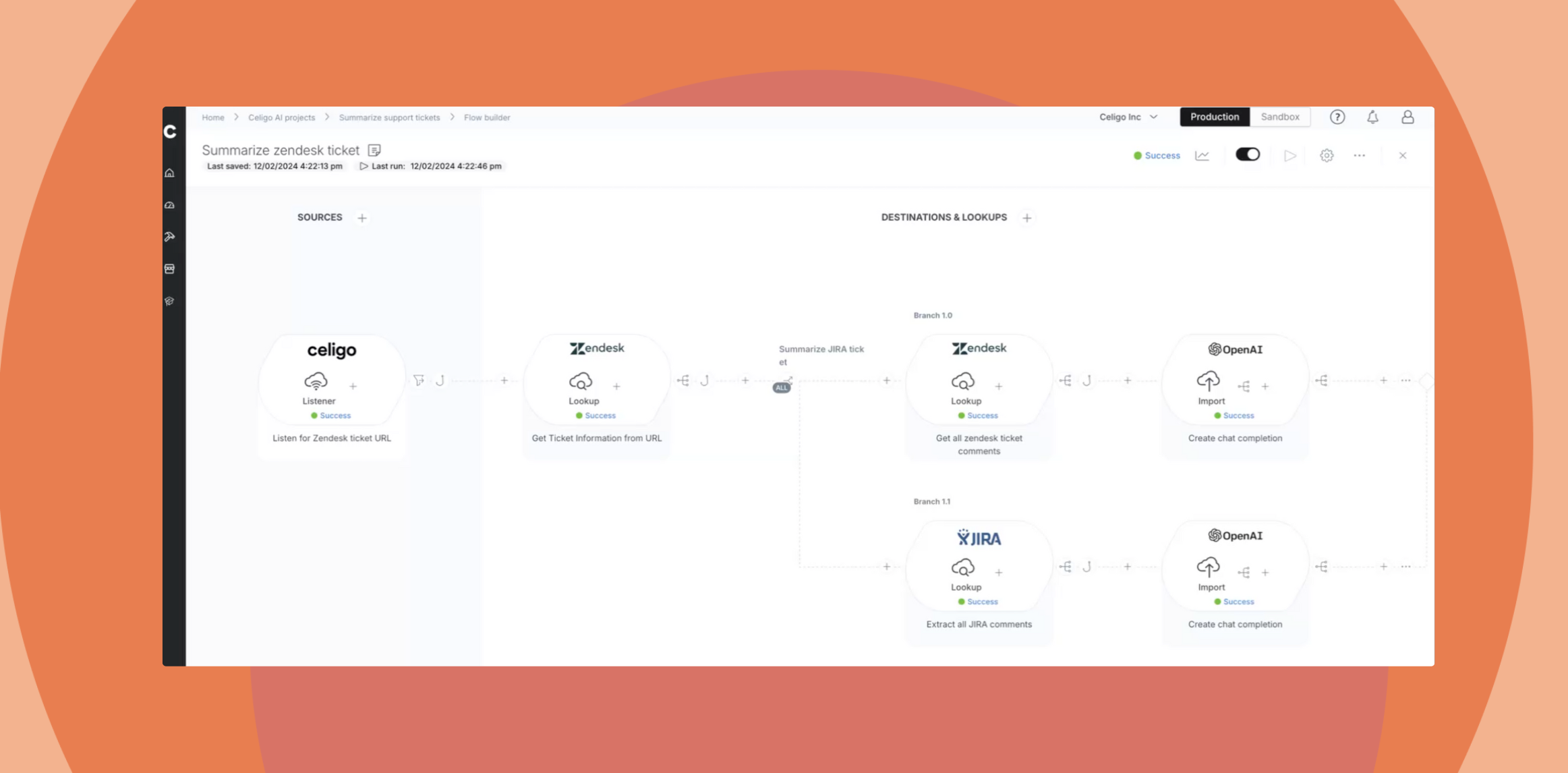Switch to the Production environment
This screenshot has height=773, width=1568.
coord(1215,117)
